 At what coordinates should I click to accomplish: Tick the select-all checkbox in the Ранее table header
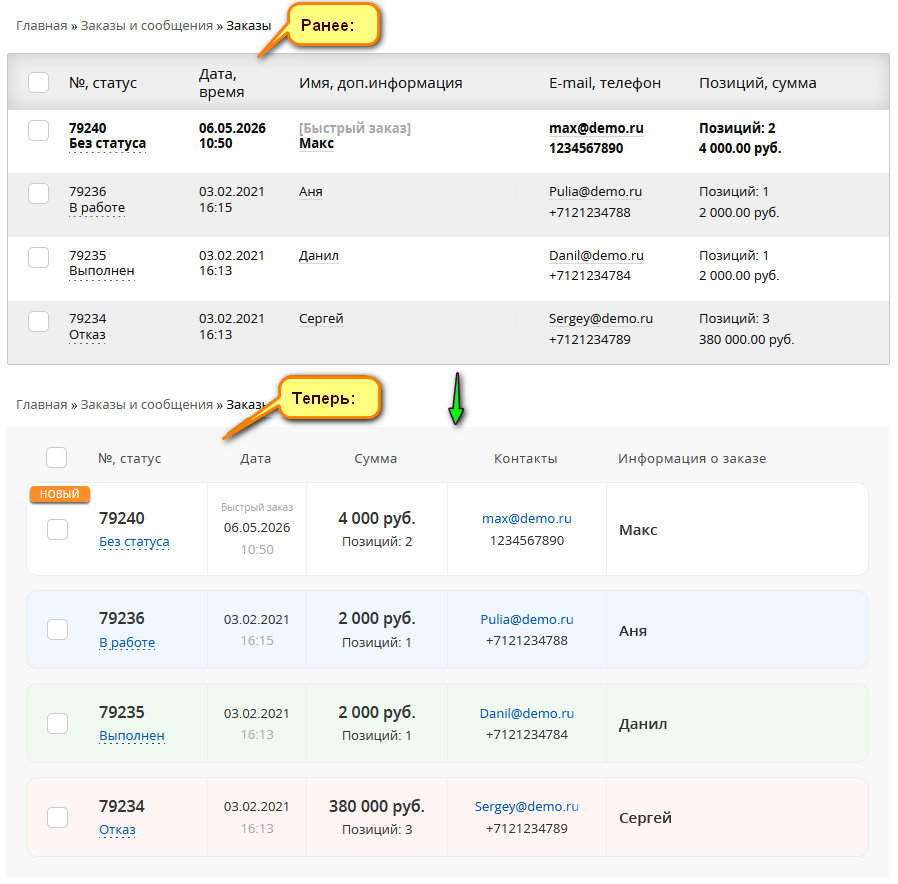[38, 82]
